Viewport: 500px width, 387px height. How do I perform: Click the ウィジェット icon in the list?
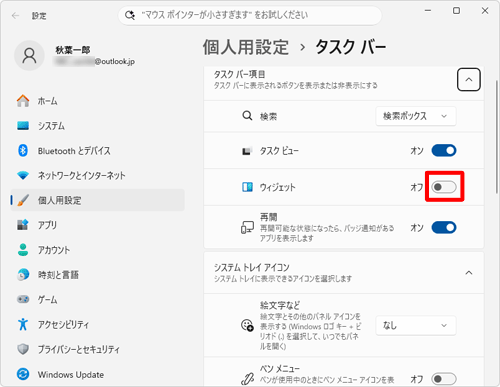(247, 187)
